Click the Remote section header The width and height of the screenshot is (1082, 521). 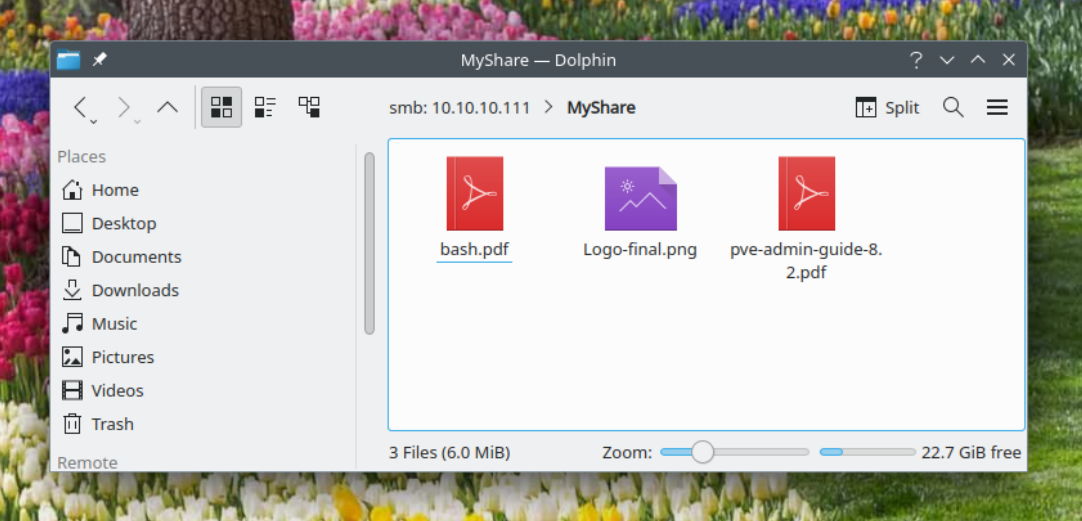tap(87, 462)
